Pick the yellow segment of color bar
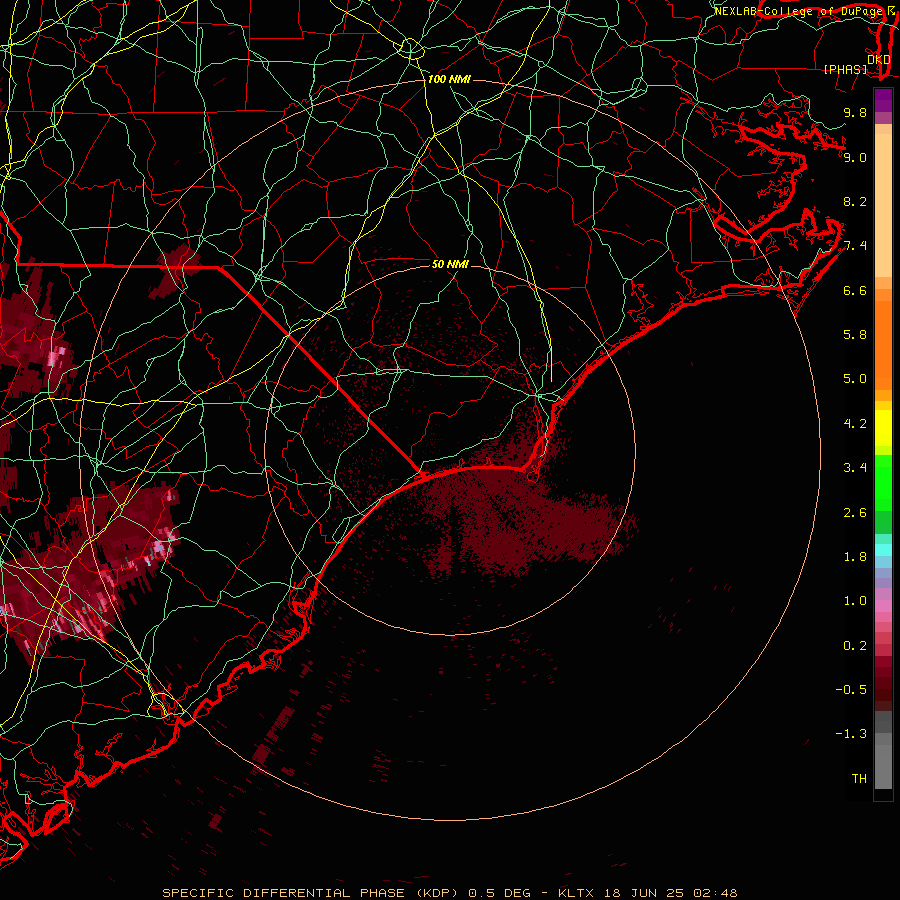900x900 pixels. [883, 428]
